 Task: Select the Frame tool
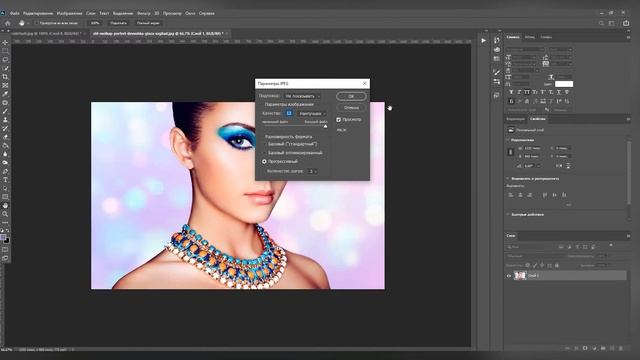pyautogui.click(x=5, y=85)
